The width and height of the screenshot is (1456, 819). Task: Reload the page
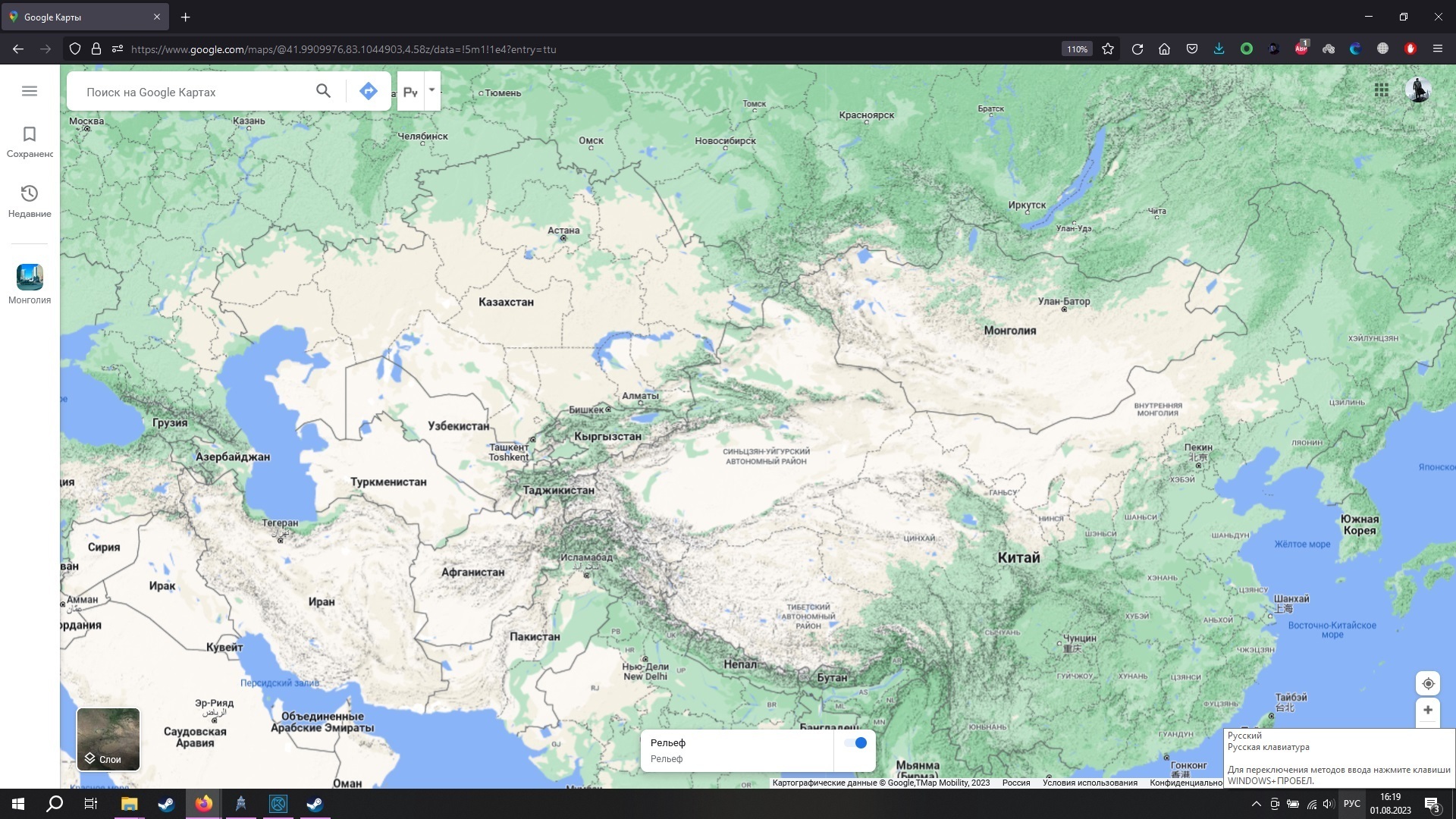pyautogui.click(x=1137, y=49)
